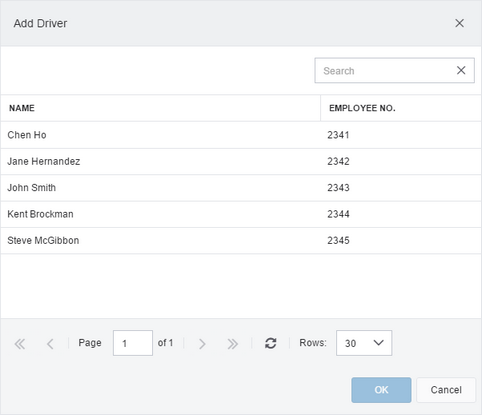Go to previous page arrow

point(50,344)
